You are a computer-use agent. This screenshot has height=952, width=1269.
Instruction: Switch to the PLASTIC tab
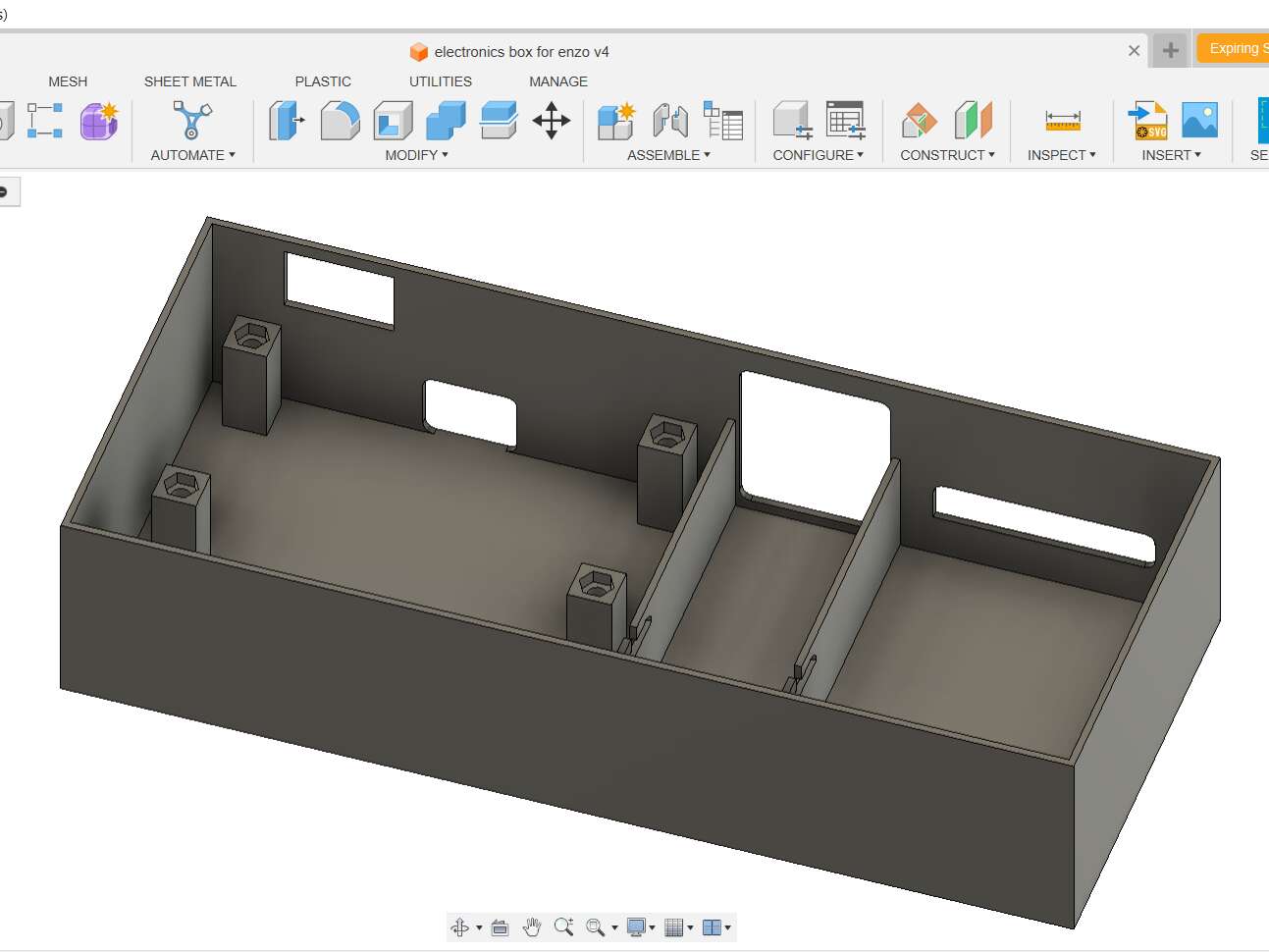pos(323,81)
